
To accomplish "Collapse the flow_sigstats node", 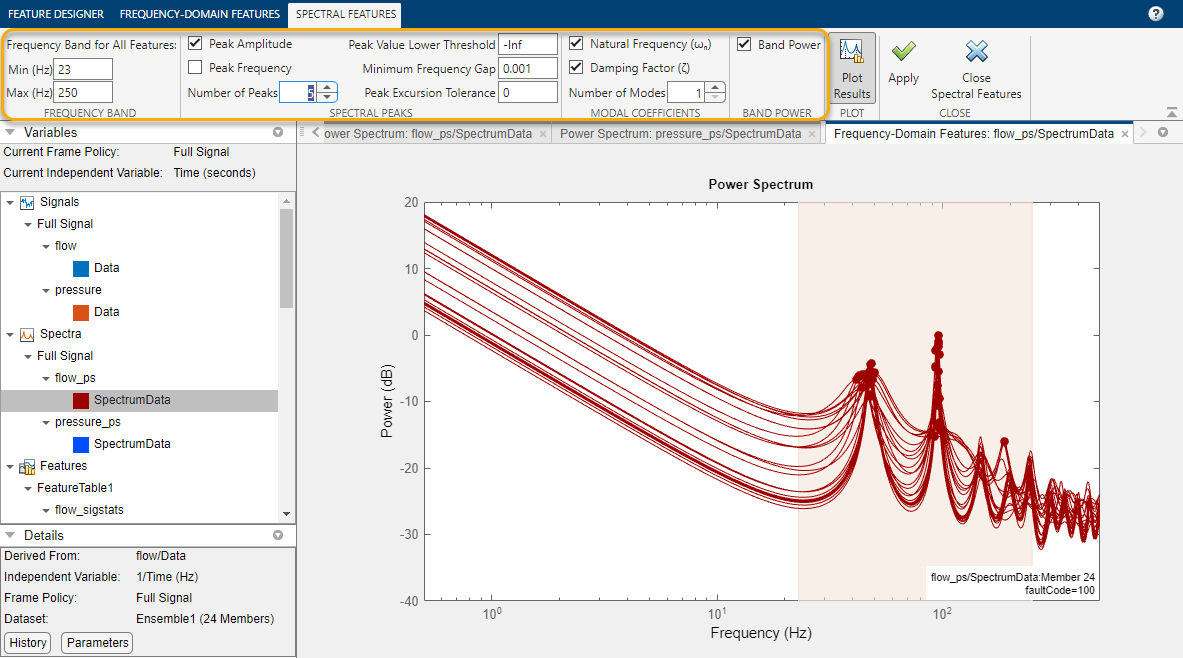I will 46,511.
